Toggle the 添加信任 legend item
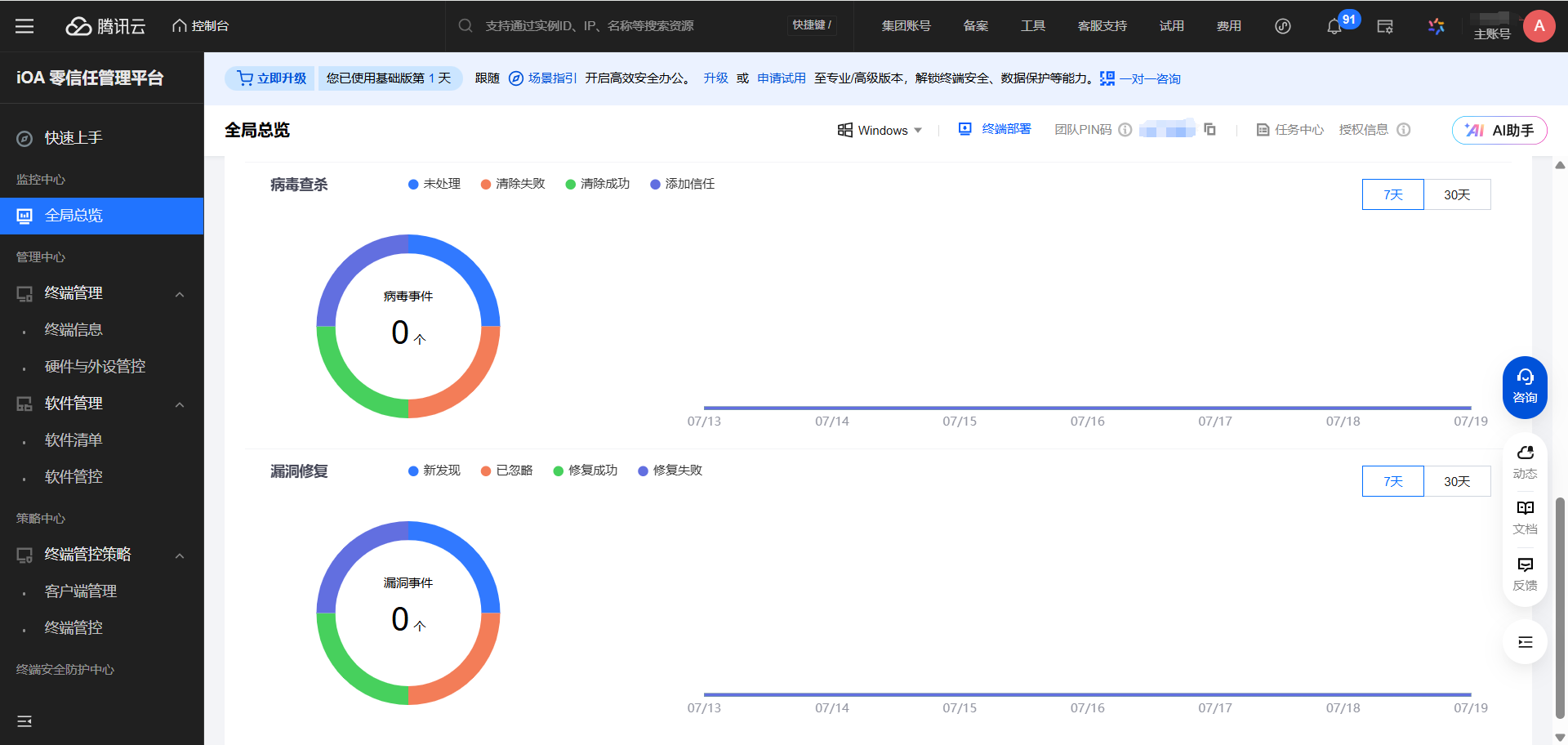 (x=683, y=184)
